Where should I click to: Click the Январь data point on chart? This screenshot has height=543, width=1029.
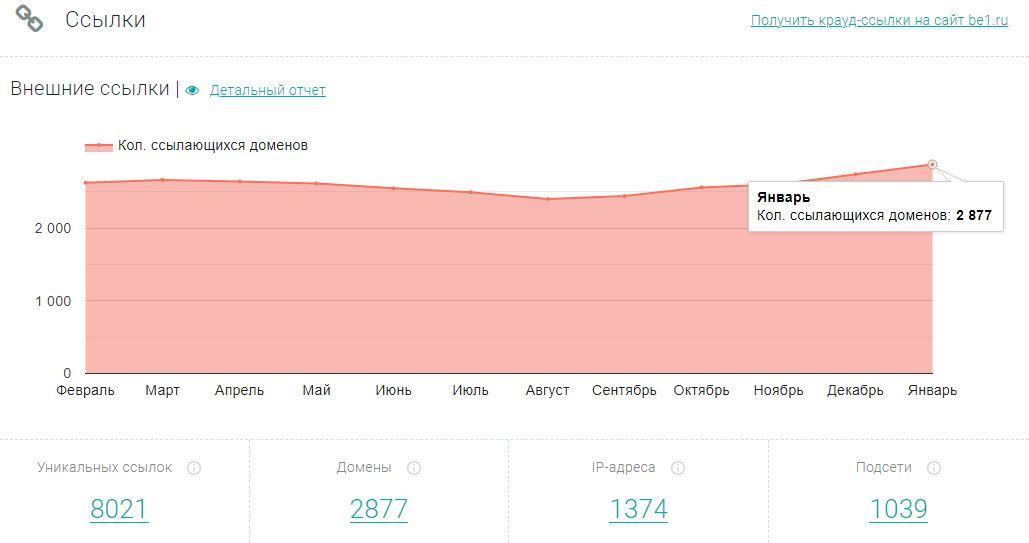pos(932,164)
